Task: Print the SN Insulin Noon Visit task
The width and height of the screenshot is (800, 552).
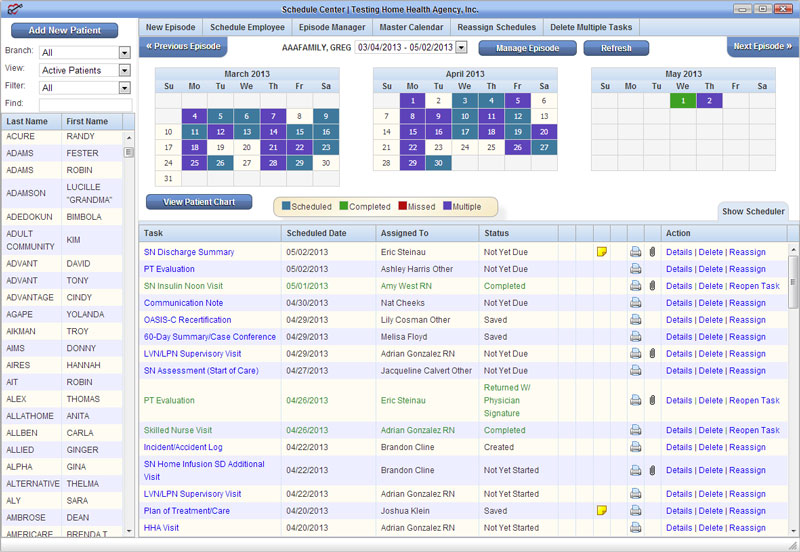Action: pyautogui.click(x=635, y=286)
